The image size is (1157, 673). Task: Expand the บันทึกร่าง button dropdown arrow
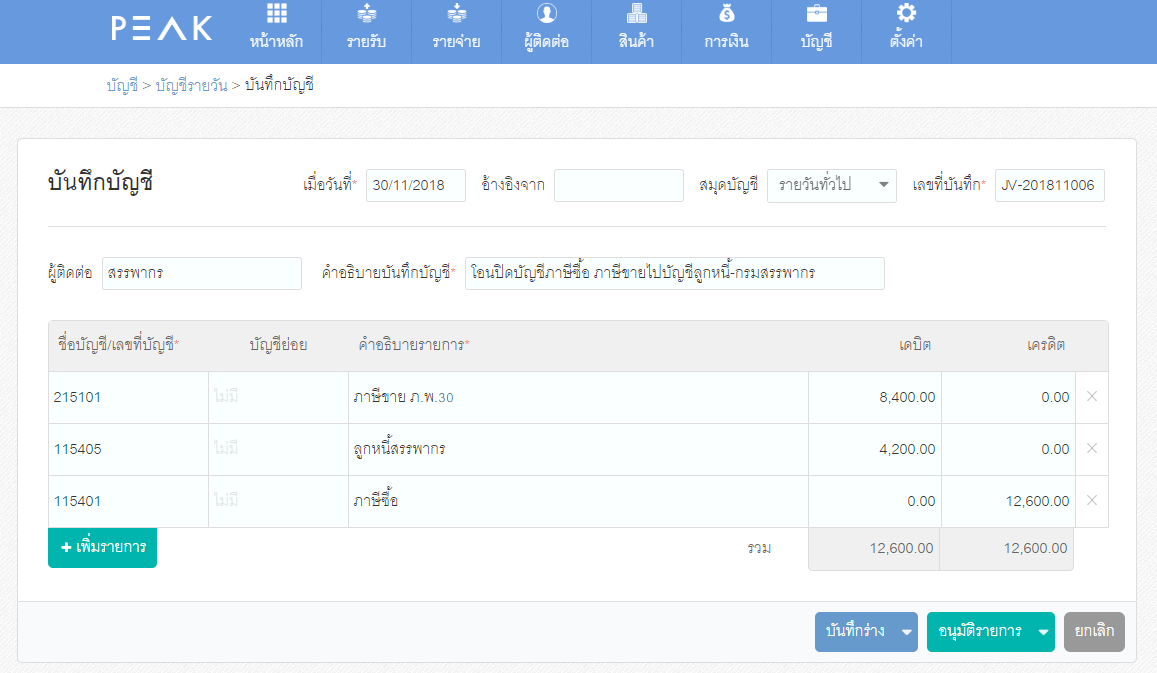[x=906, y=632]
